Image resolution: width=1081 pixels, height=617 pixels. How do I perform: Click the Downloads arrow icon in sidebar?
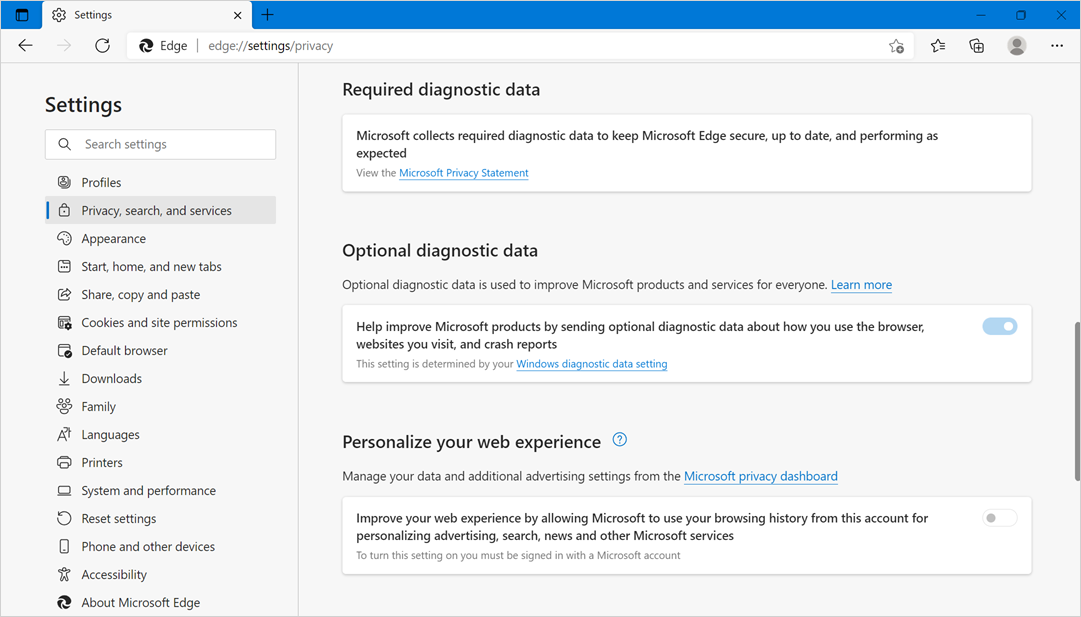[x=63, y=378]
